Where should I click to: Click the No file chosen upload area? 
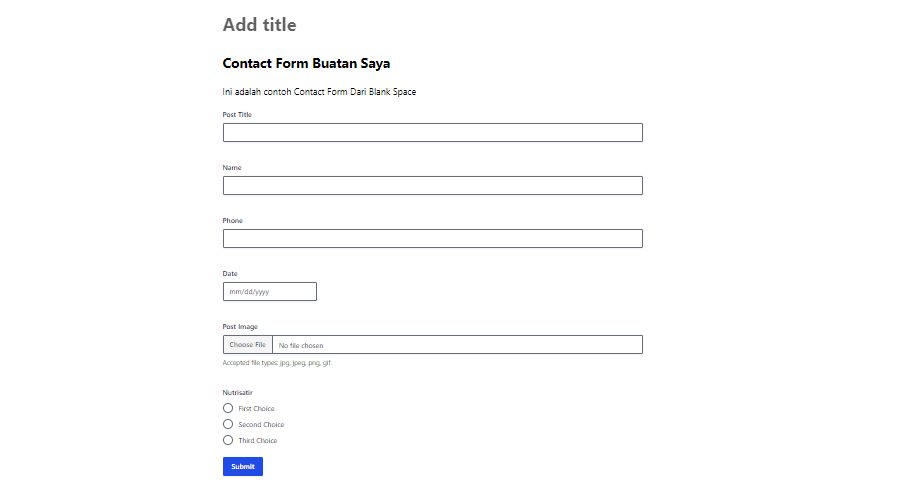click(x=457, y=345)
